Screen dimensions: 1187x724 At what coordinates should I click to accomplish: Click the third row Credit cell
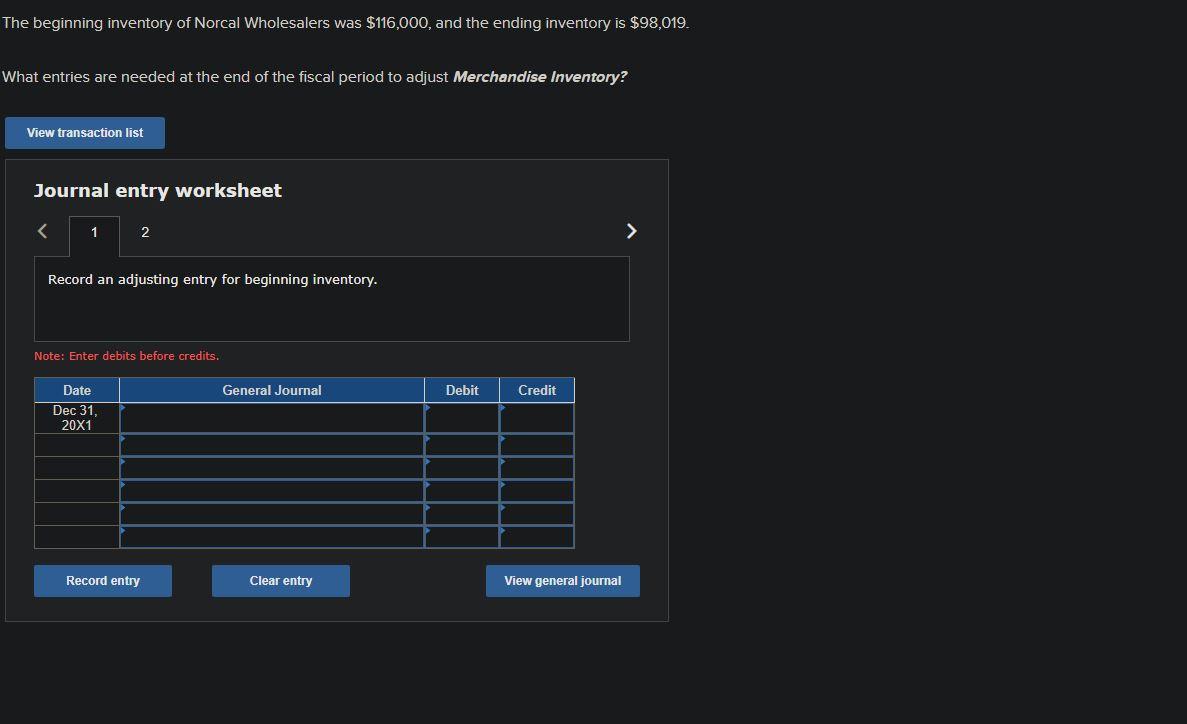pos(537,468)
